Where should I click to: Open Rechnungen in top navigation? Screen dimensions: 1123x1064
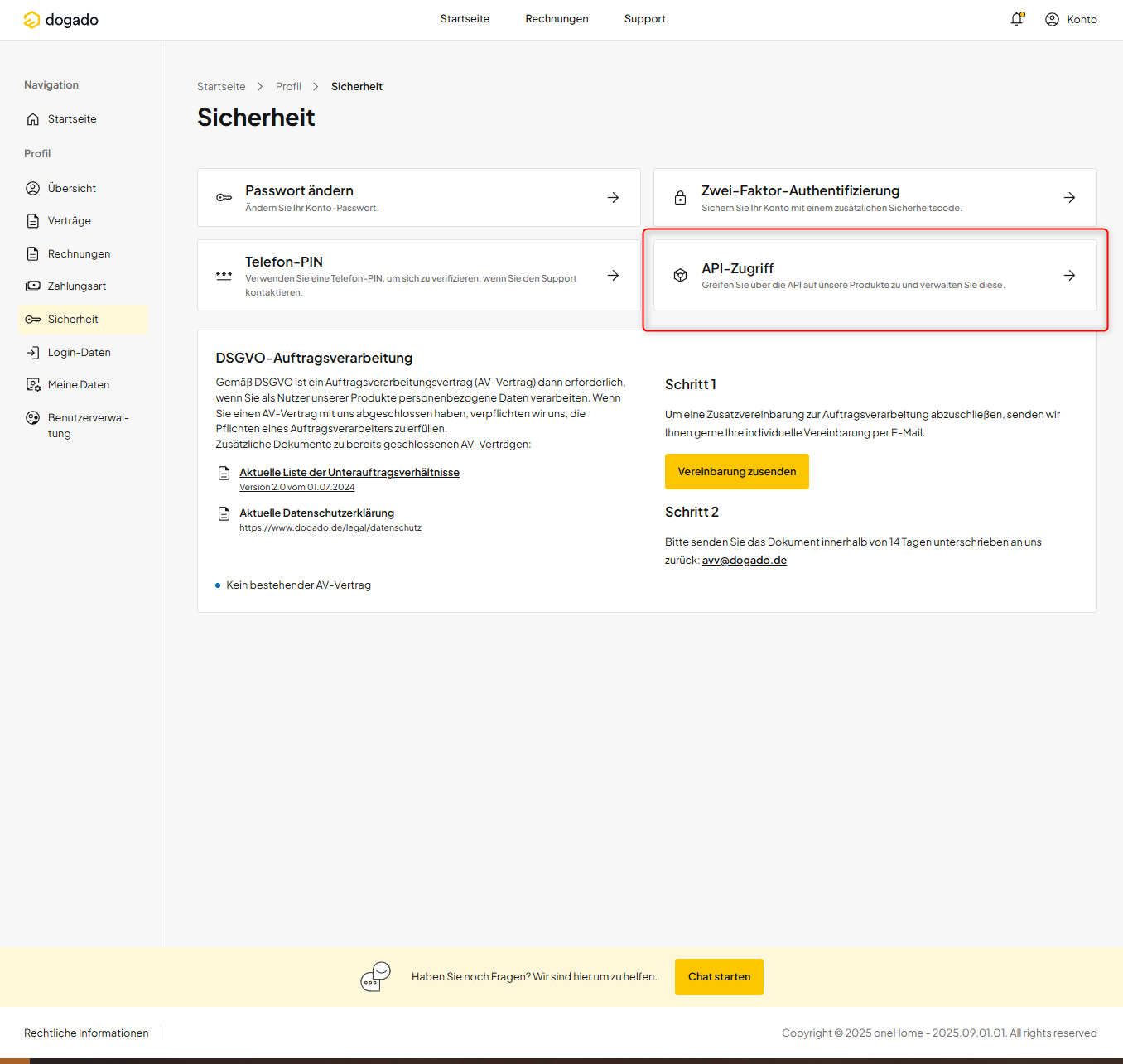(557, 19)
